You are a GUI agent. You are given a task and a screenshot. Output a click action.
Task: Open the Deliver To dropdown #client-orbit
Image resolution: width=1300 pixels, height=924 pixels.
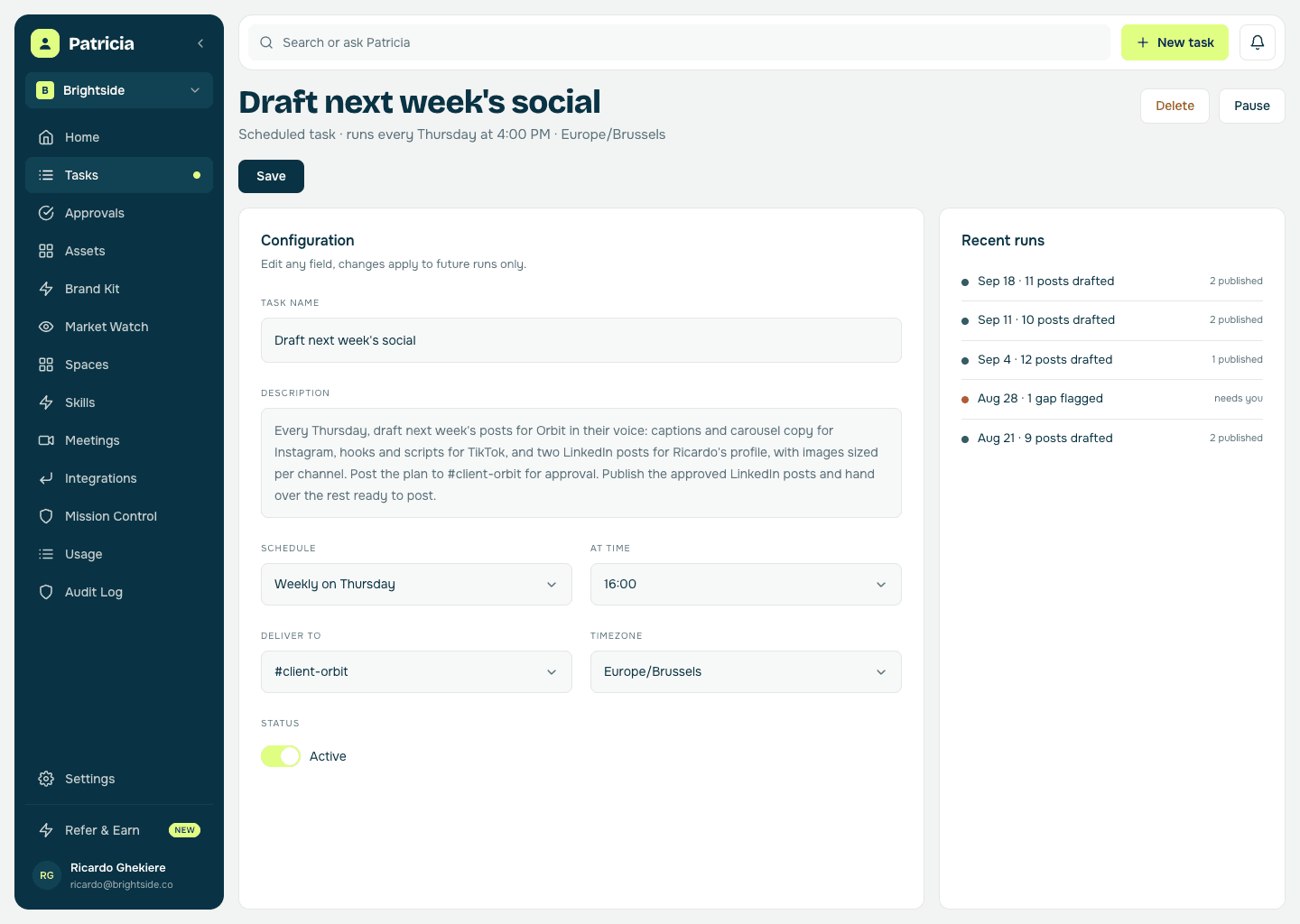(416, 671)
